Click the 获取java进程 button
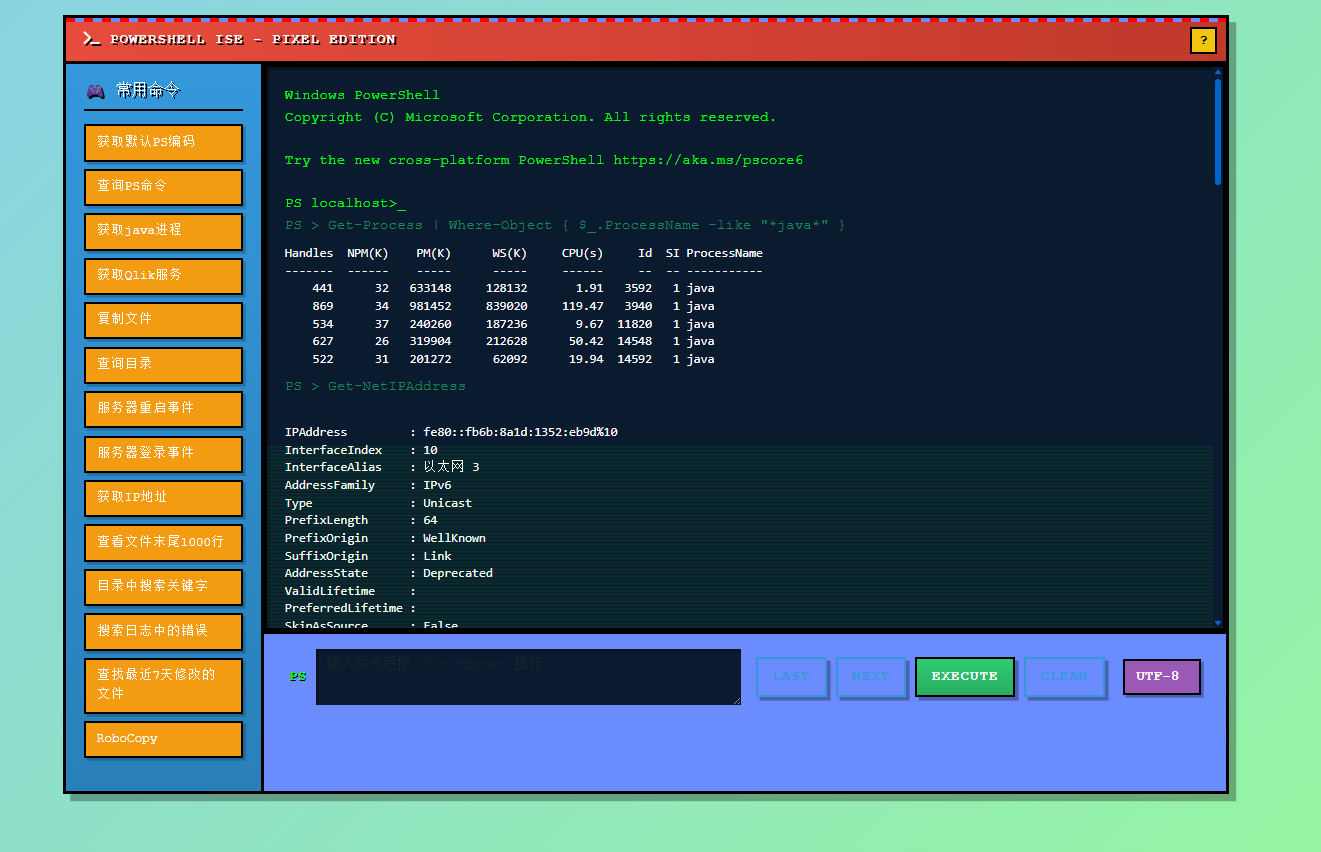 click(163, 230)
